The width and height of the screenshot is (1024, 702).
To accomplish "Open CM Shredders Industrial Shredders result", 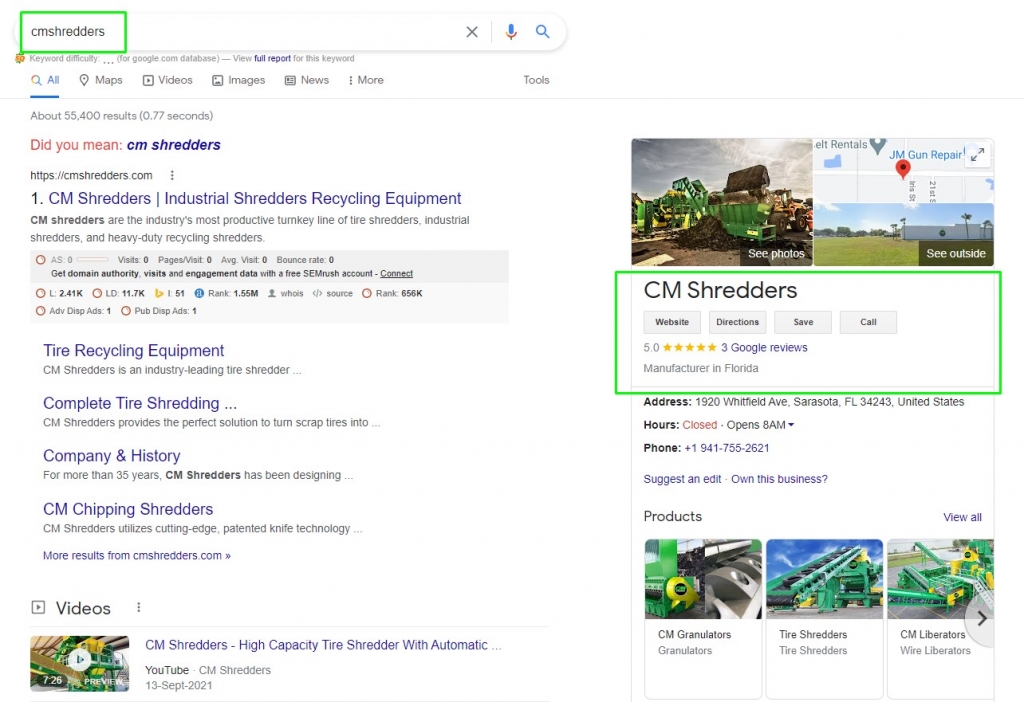I will tap(255, 199).
